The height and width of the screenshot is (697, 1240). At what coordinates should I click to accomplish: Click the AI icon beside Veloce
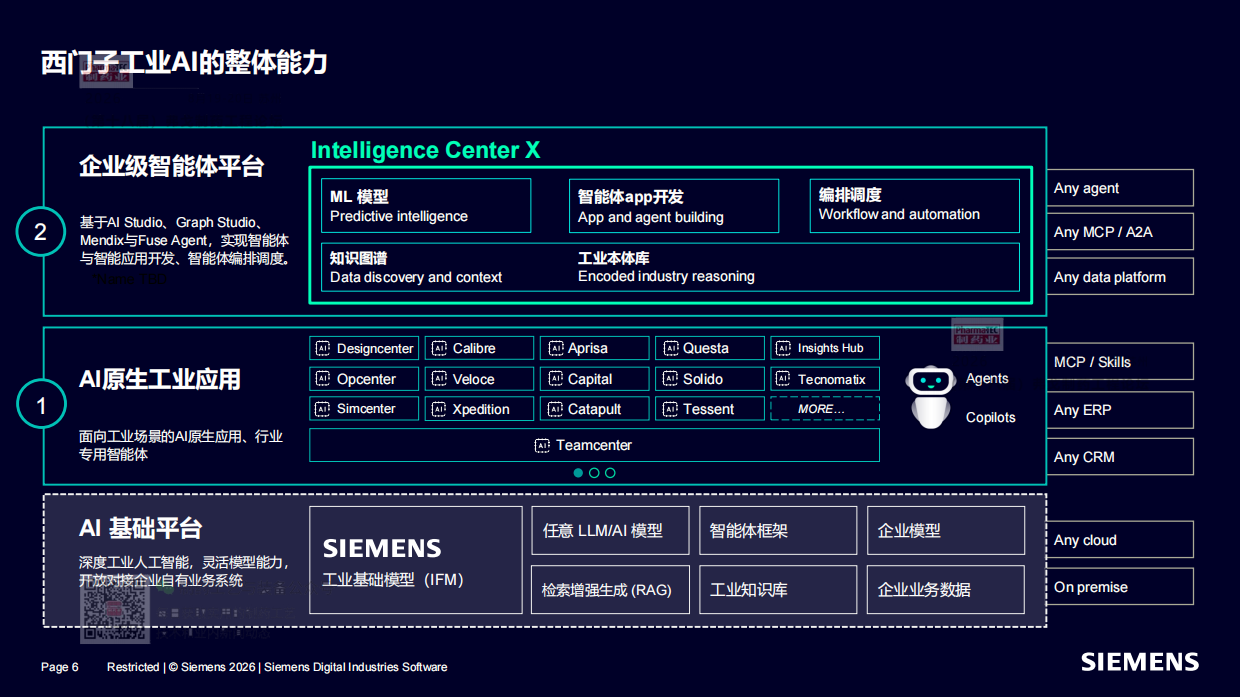438,379
